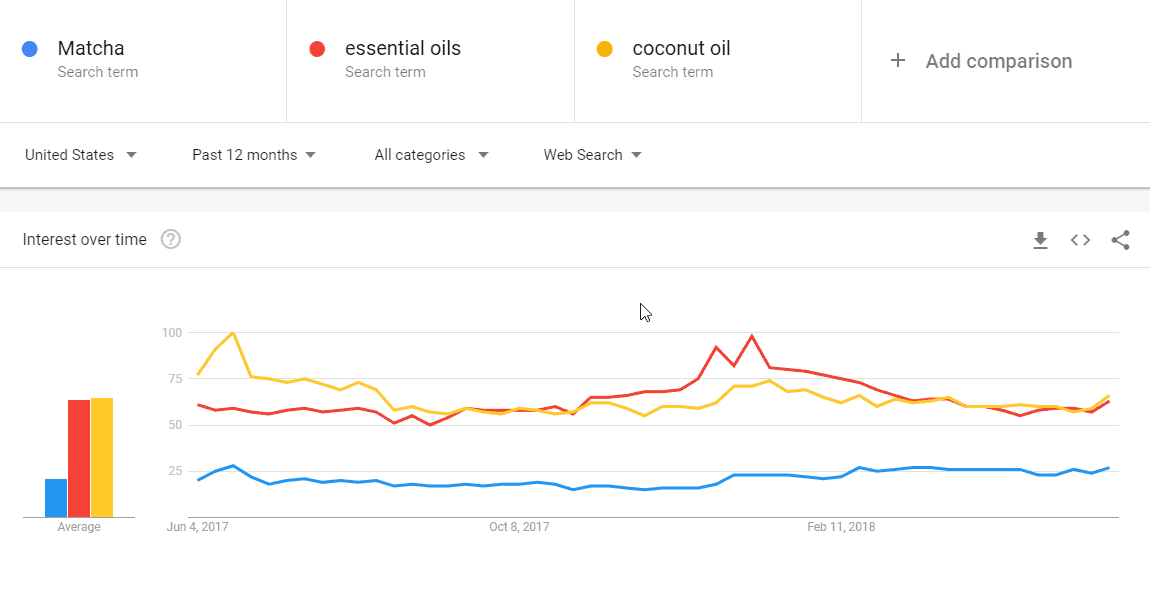Viewport: 1150px width, 601px height.
Task: Click the Feb 11, 2018 axis label
Action: 840,526
